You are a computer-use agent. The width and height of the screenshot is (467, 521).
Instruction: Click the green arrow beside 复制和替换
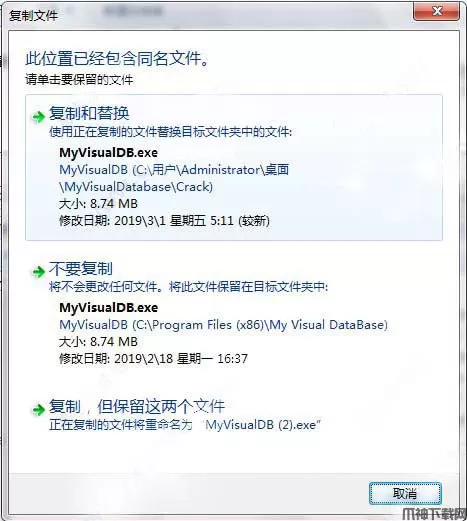click(x=38, y=117)
